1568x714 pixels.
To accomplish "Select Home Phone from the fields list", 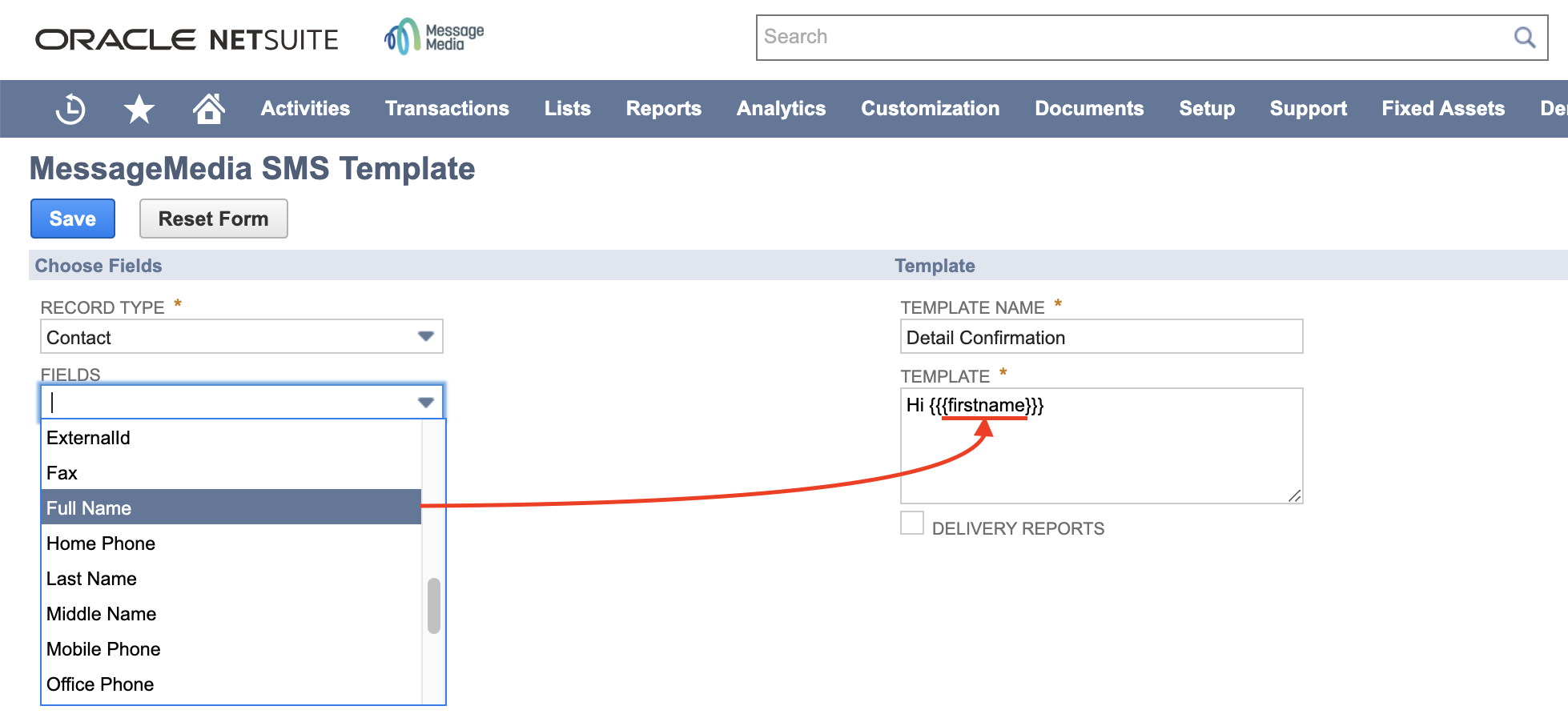I will point(231,544).
